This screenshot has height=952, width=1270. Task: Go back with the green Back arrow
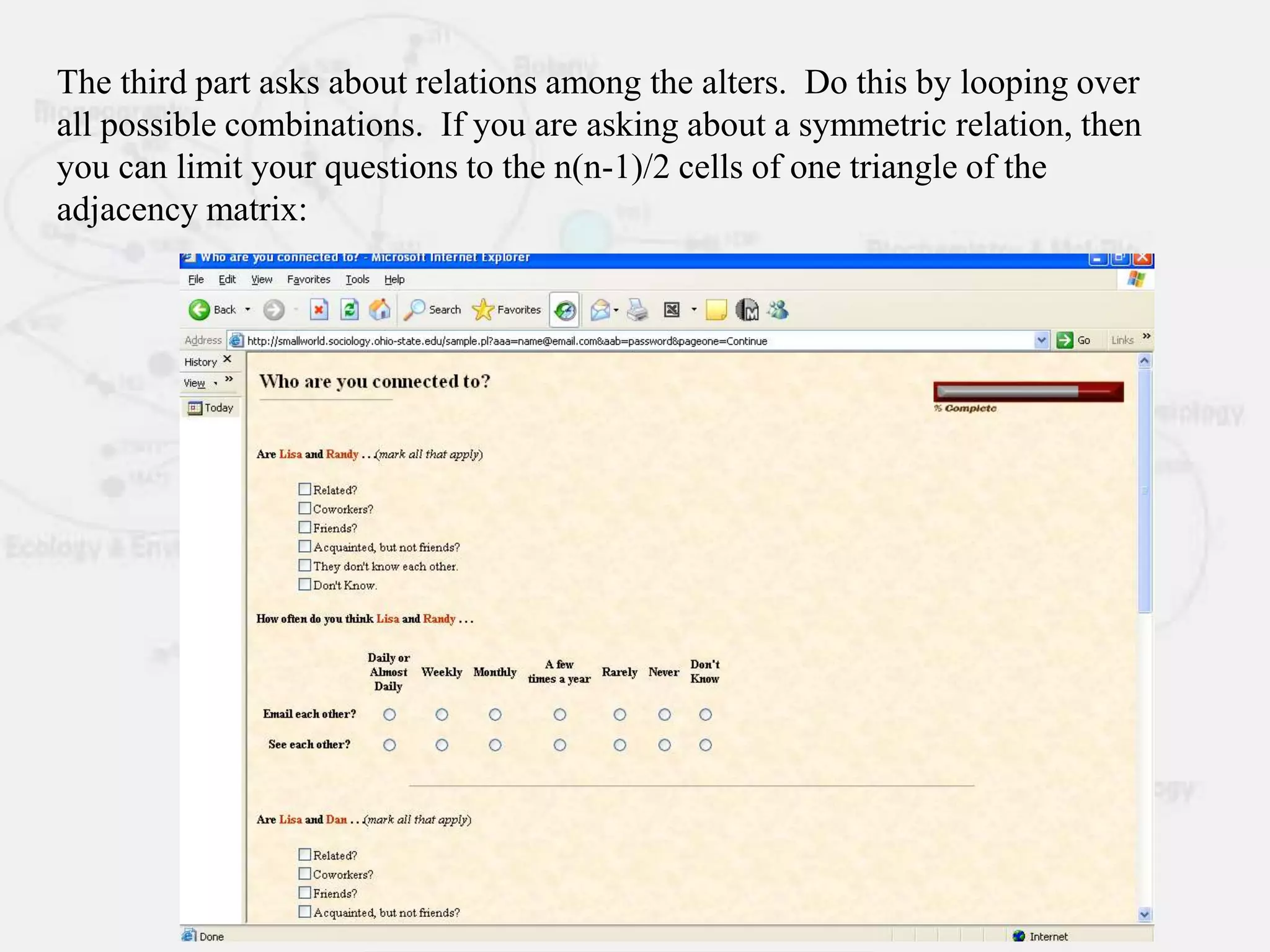tap(212, 309)
